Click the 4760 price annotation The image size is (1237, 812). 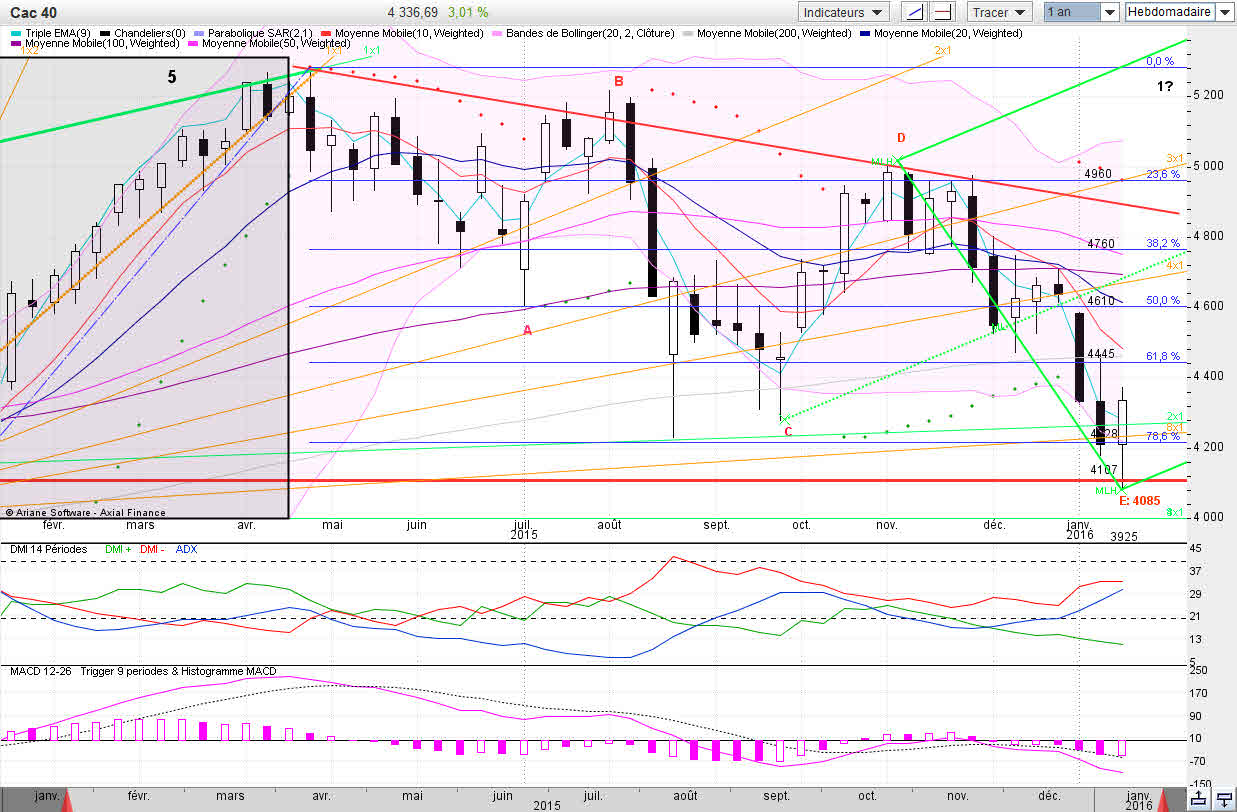coord(1101,244)
